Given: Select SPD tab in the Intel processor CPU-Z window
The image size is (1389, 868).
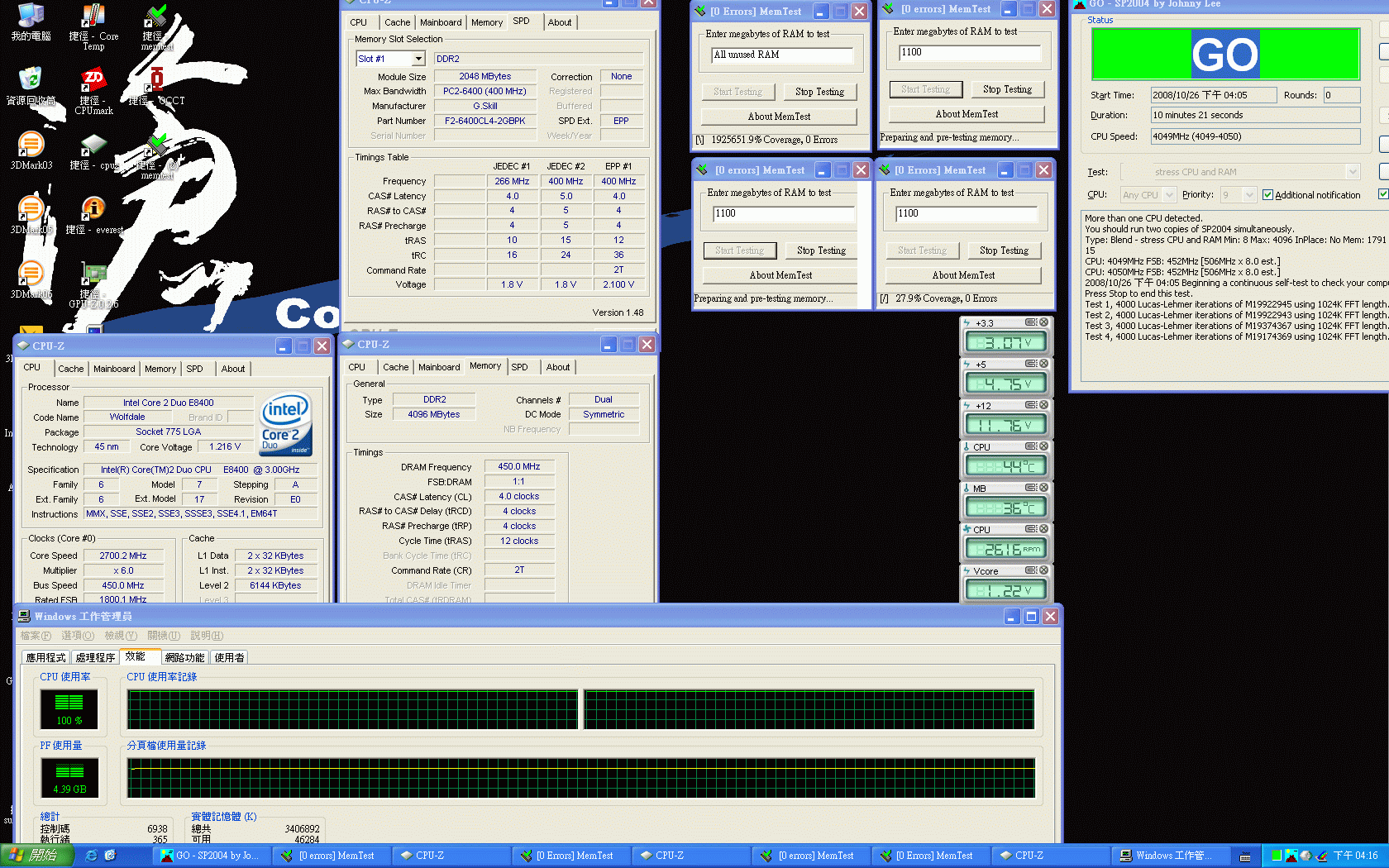Looking at the screenshot, I should pos(194,369).
